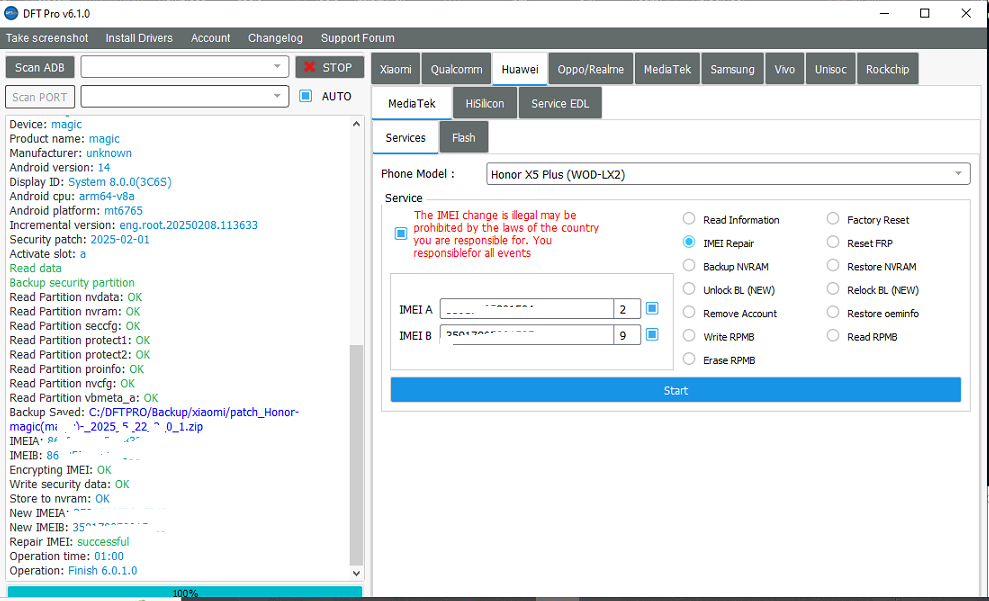
Task: Click the log scrollbar down arrow
Action: point(356,573)
